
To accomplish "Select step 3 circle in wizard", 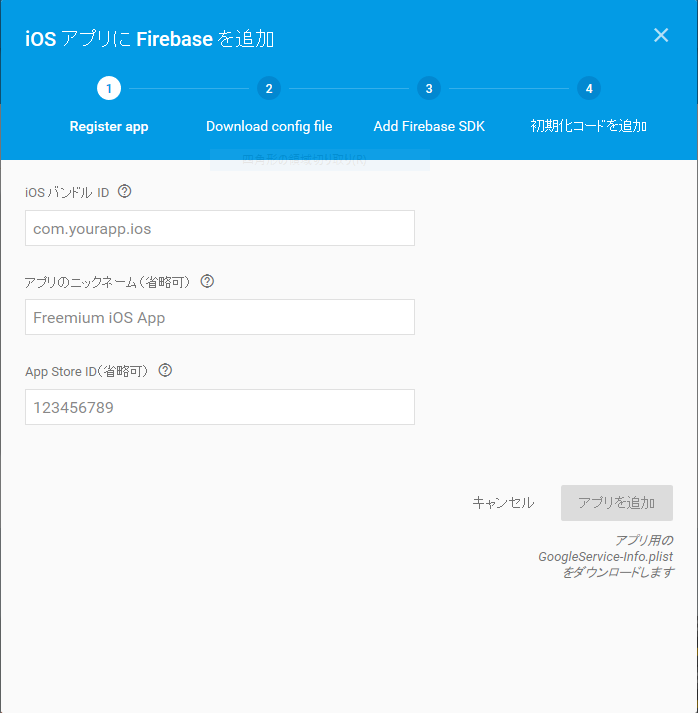I will (429, 88).
